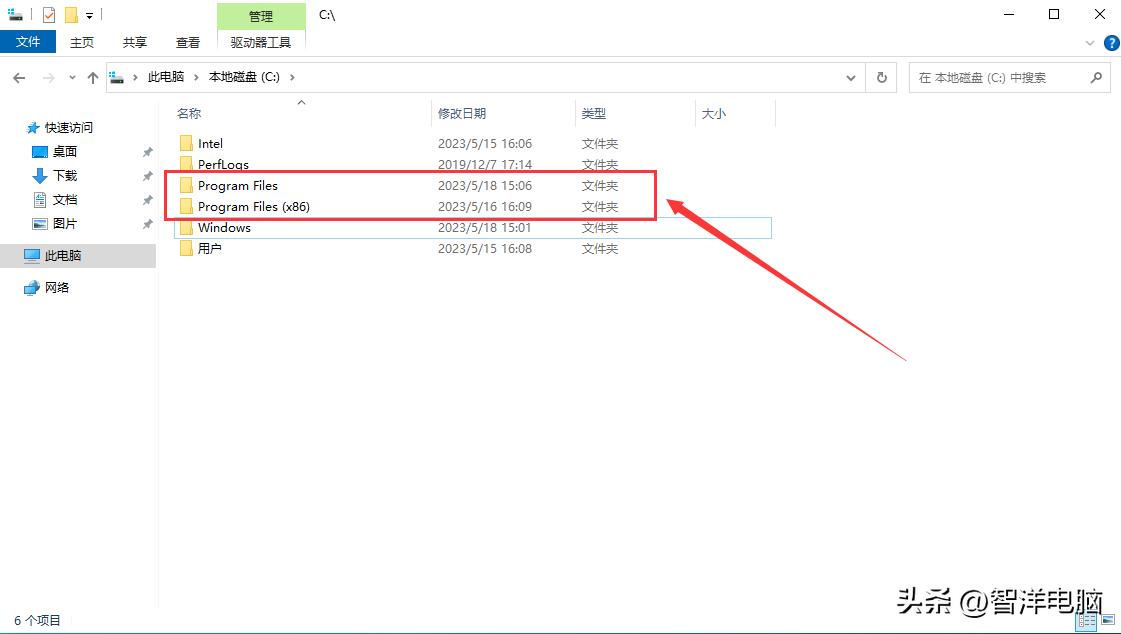
Task: Click the Back navigation arrow
Action: click(x=19, y=77)
